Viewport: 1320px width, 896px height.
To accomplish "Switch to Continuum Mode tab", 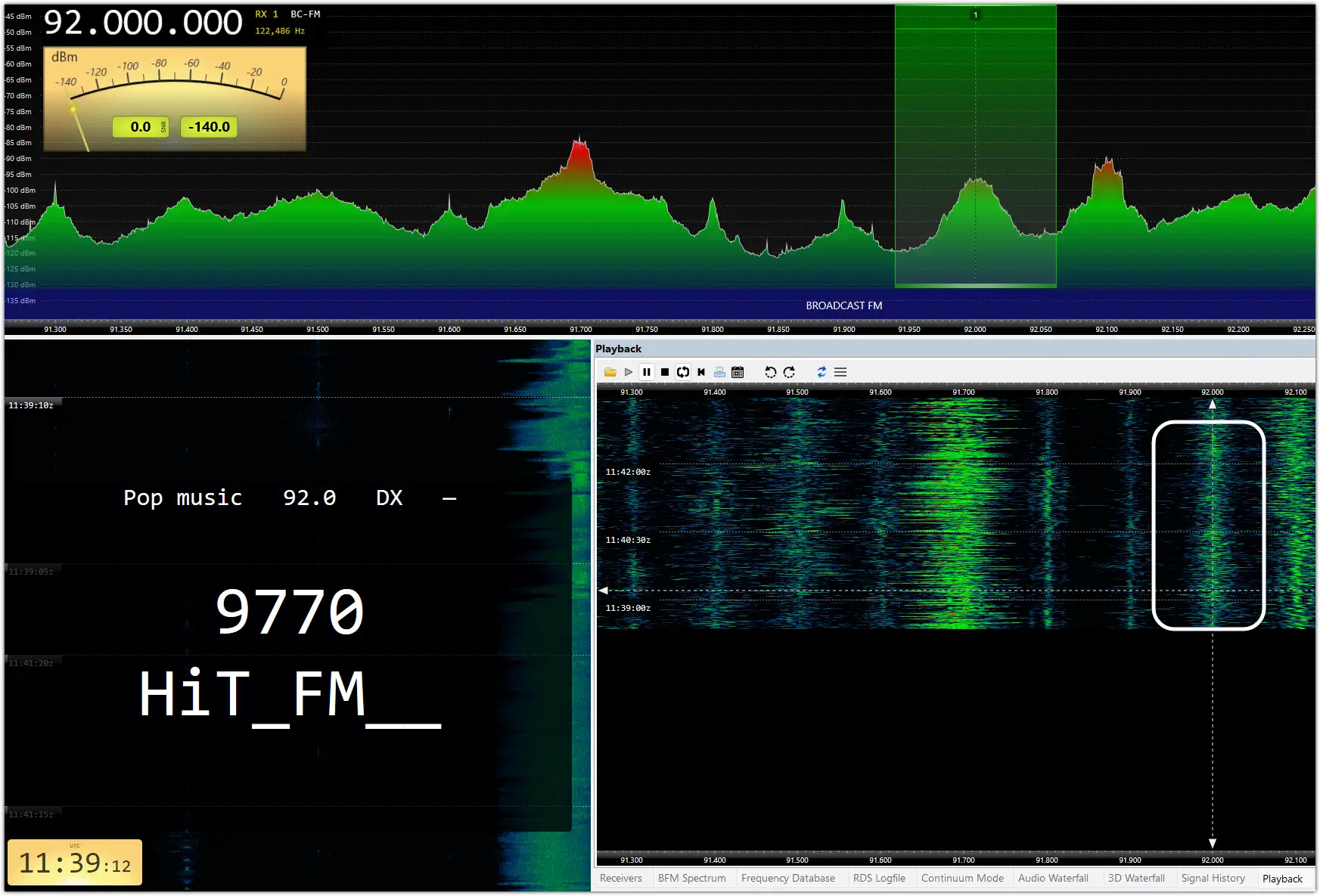I will 962,878.
